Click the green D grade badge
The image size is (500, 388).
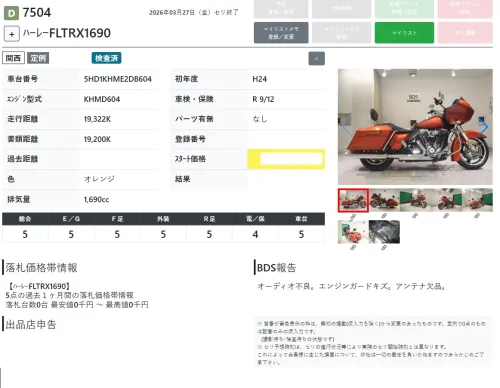click(11, 13)
